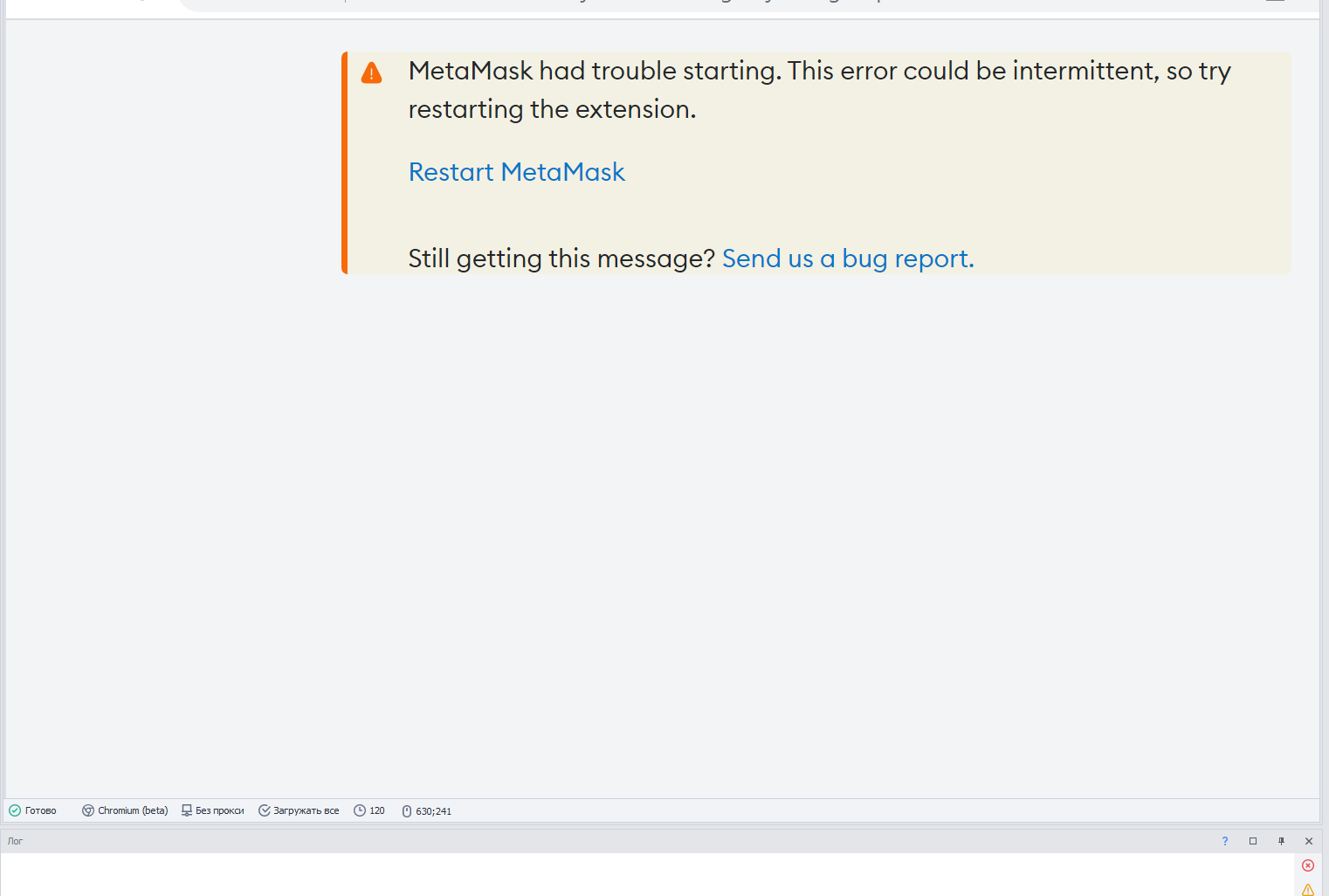Open the 'Send us a bug report' link
The width and height of the screenshot is (1329, 896).
(848, 258)
